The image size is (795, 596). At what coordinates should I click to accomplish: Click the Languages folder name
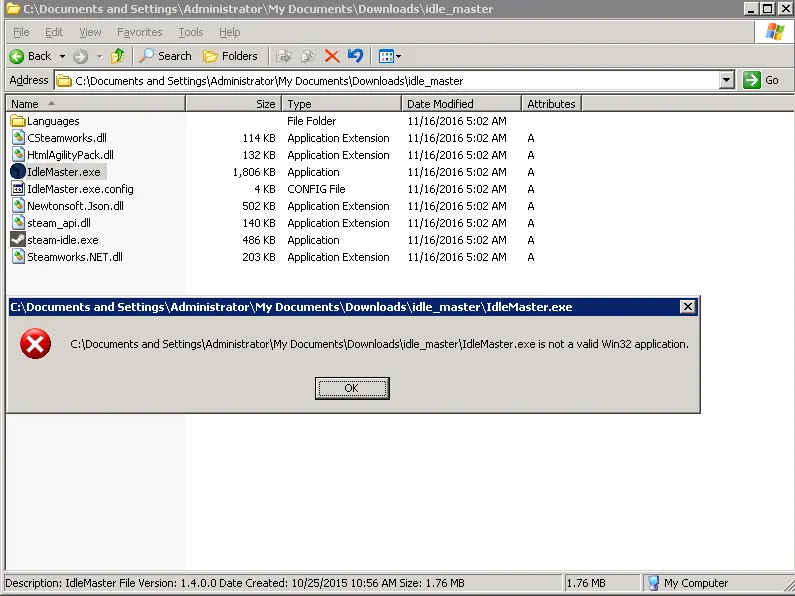pos(53,121)
